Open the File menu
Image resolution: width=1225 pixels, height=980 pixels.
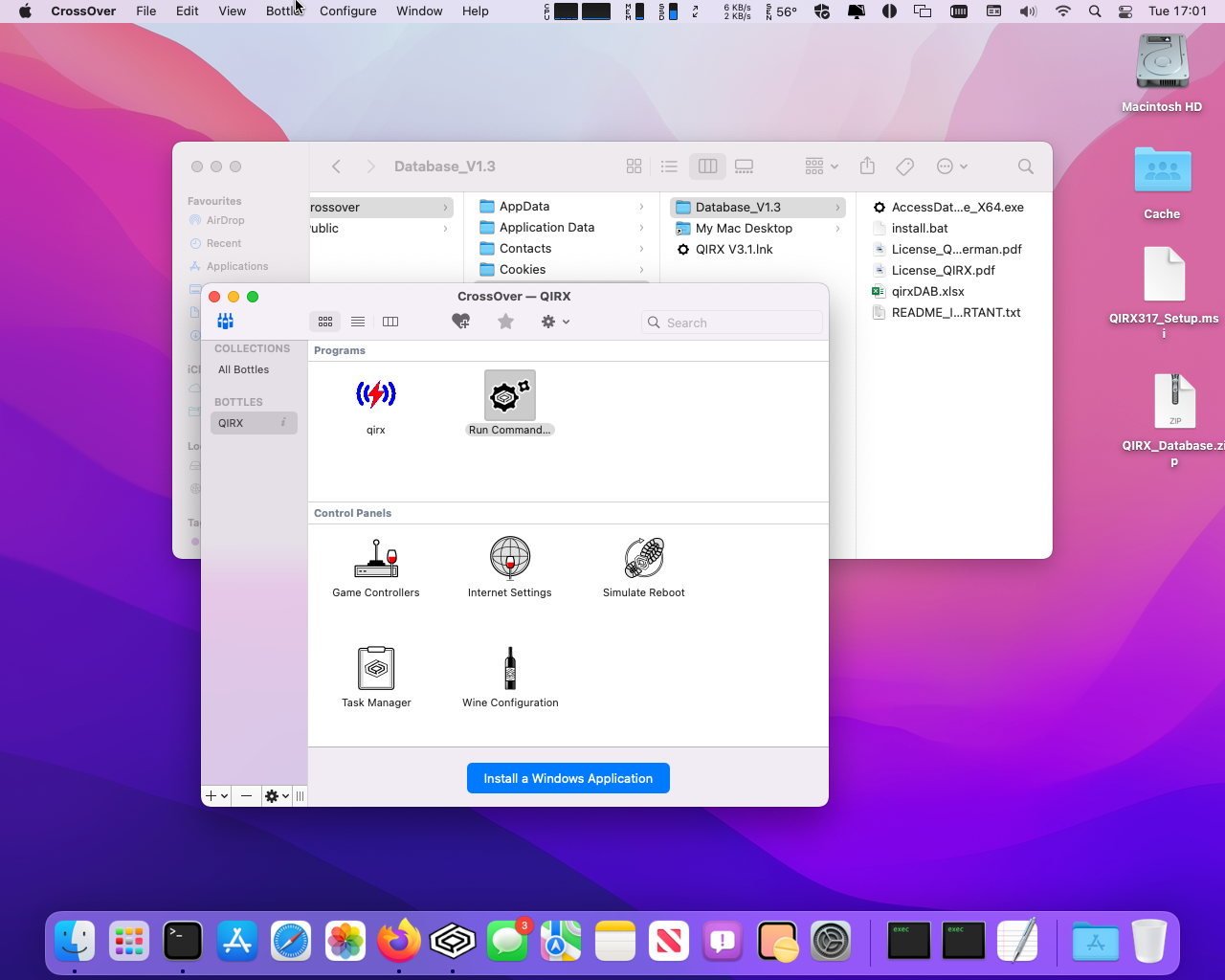146,11
